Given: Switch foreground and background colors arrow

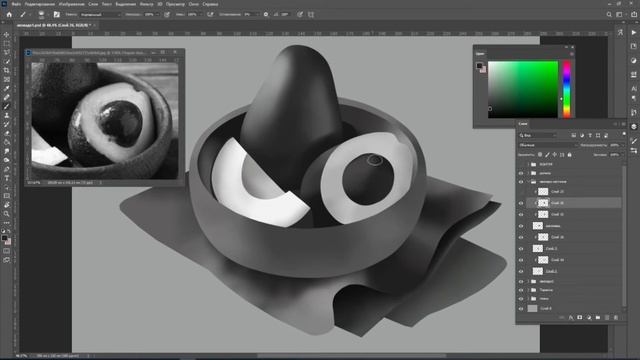Looking at the screenshot, I should 9,231.
